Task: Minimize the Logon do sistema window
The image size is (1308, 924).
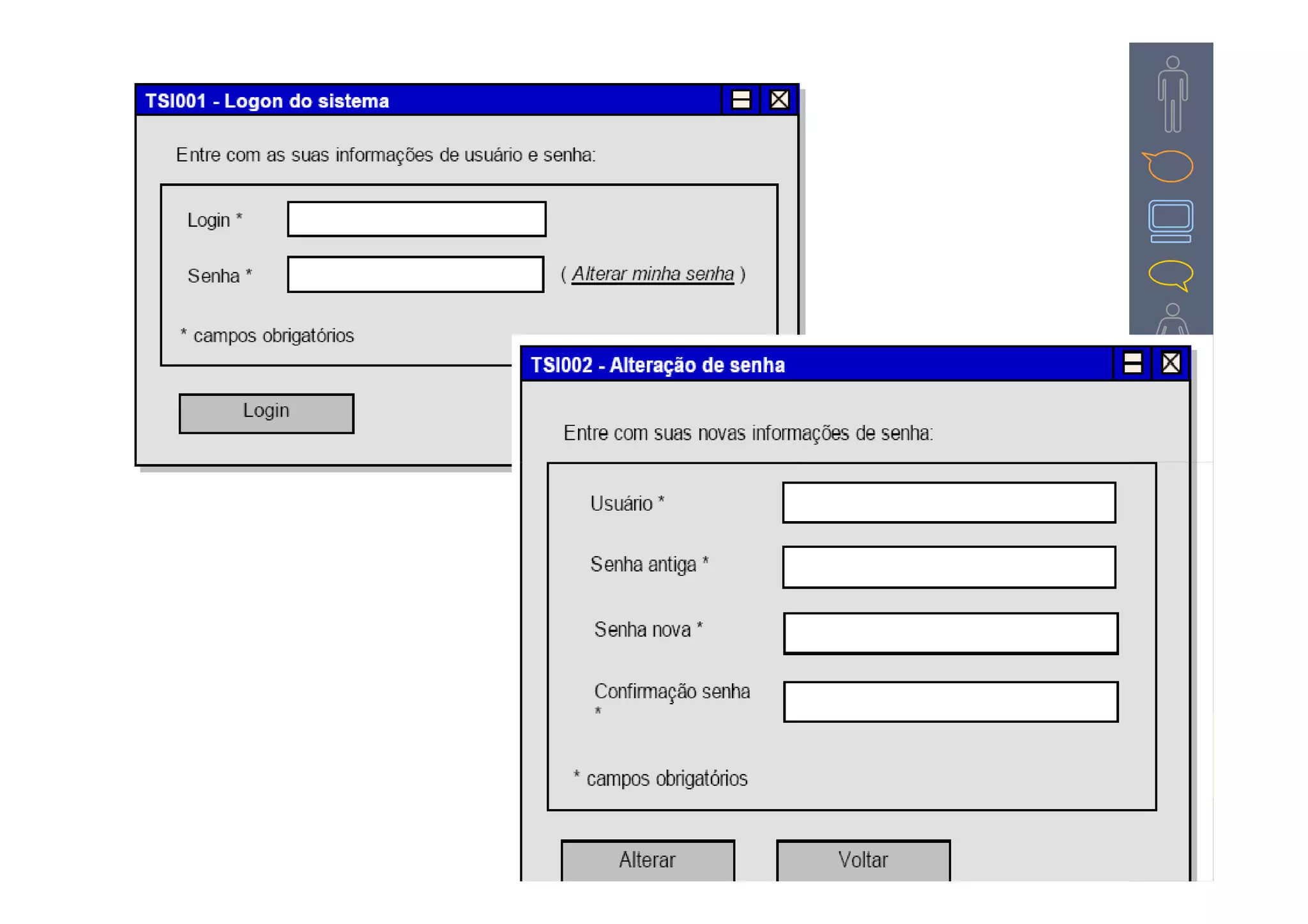Action: tap(741, 100)
